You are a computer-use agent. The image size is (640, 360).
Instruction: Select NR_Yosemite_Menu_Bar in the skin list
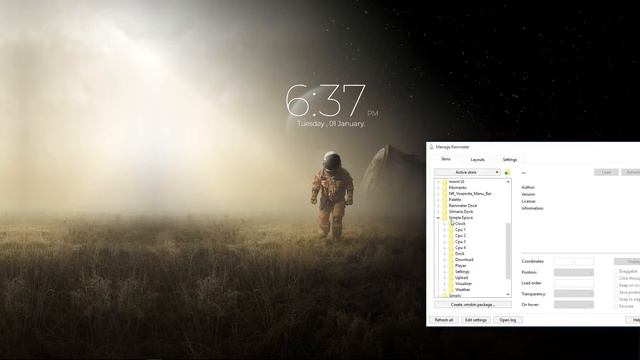coord(470,194)
